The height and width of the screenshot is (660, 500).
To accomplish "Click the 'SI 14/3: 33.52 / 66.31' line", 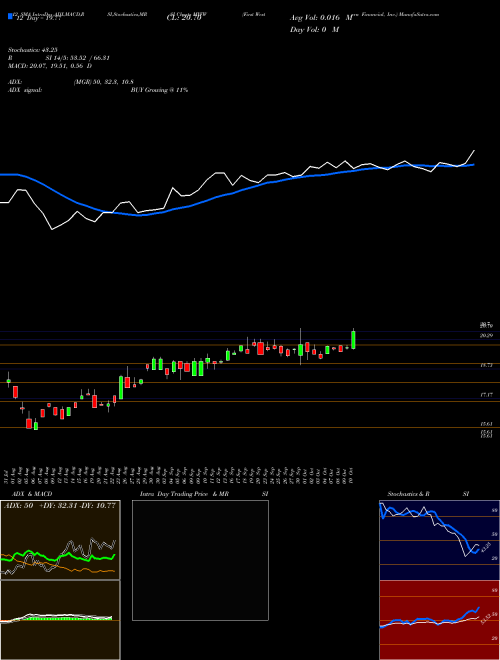I will click(x=78, y=58).
